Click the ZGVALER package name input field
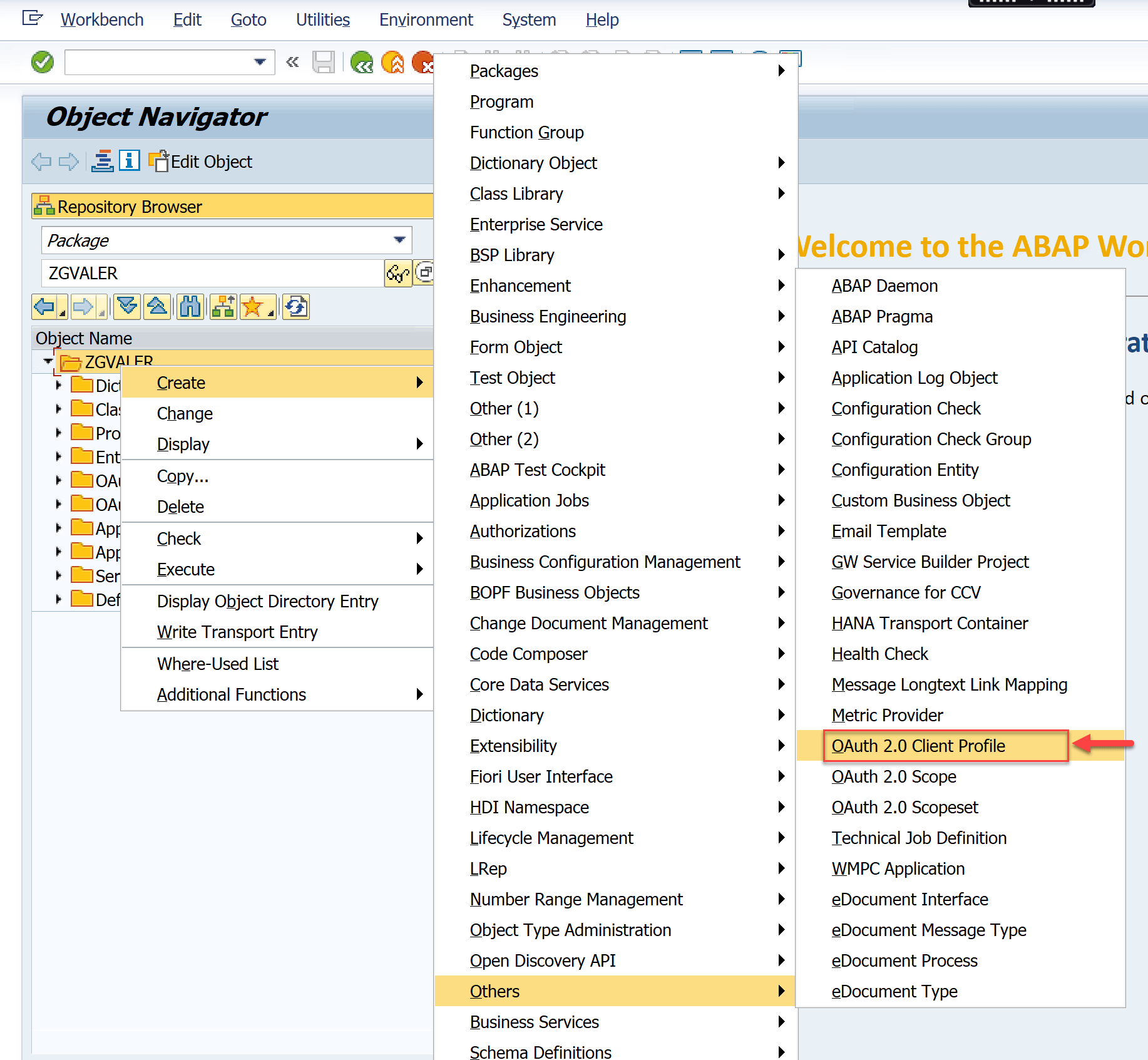The height and width of the screenshot is (1060, 1148). [212, 274]
